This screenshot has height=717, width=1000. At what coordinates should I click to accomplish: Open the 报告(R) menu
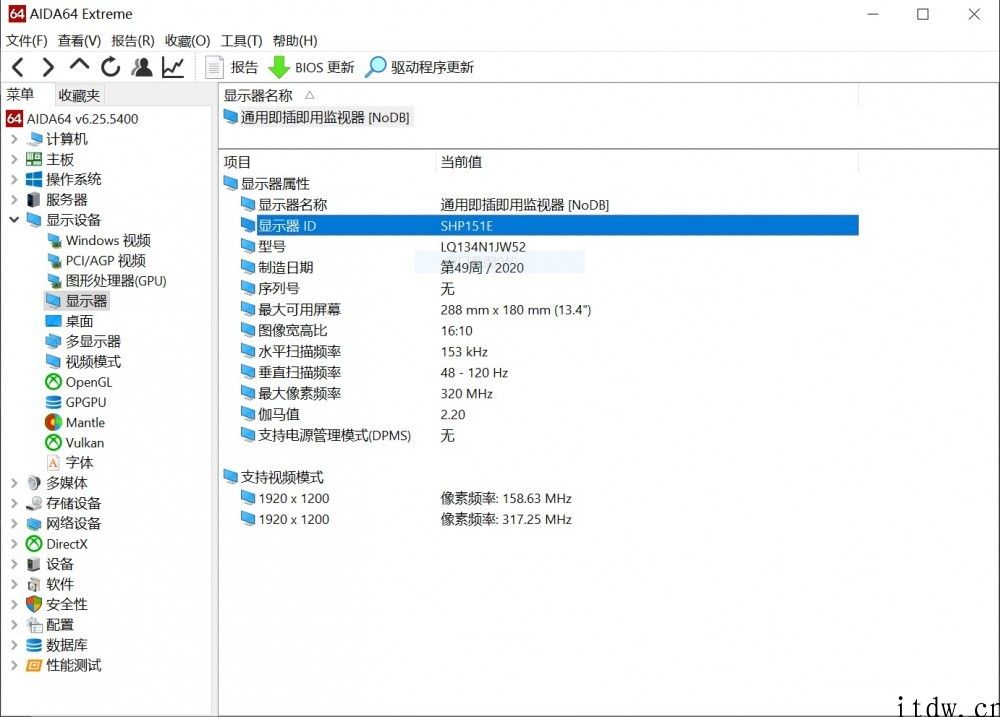(x=133, y=41)
